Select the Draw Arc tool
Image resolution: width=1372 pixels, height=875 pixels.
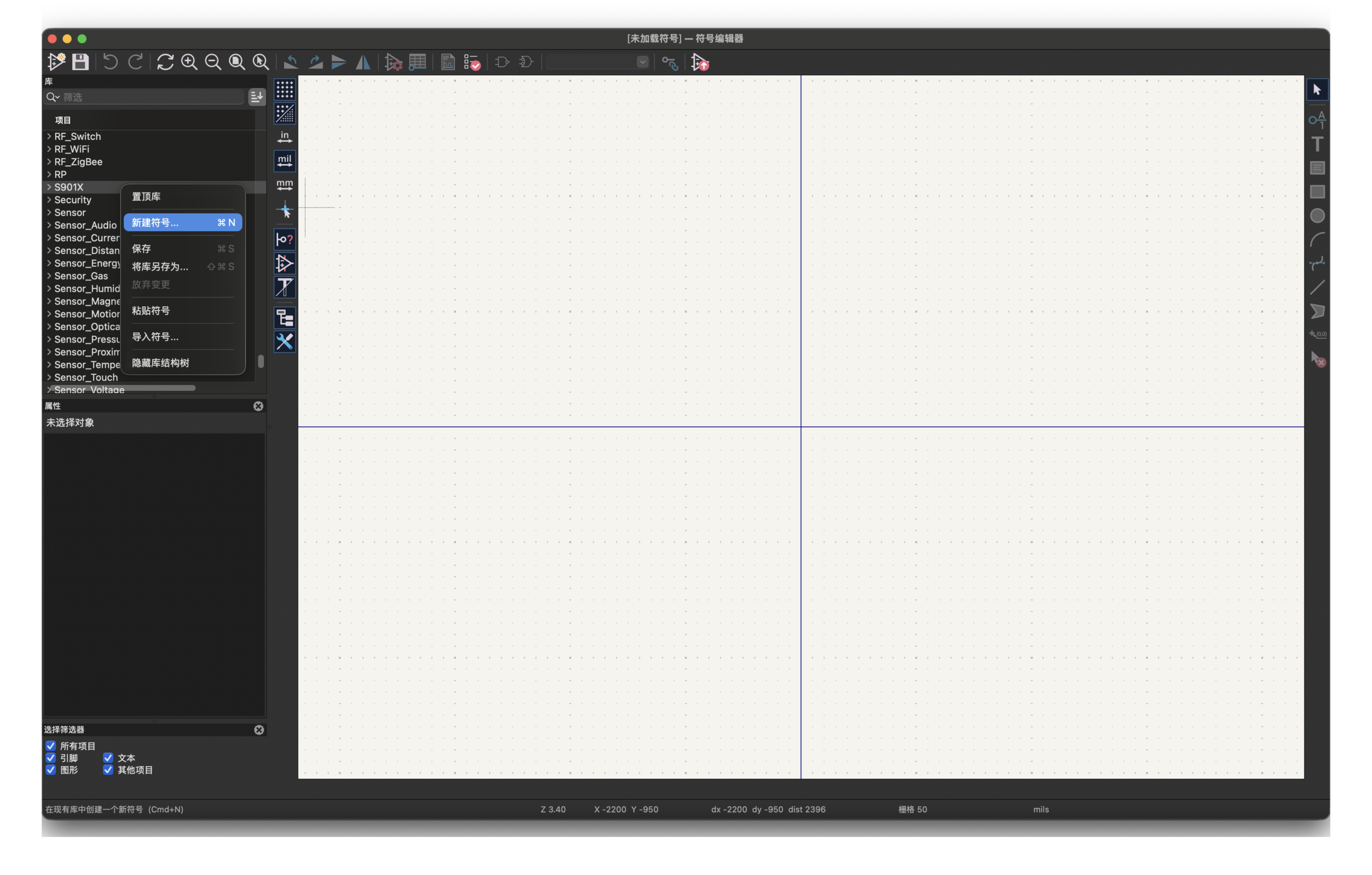(x=1317, y=240)
